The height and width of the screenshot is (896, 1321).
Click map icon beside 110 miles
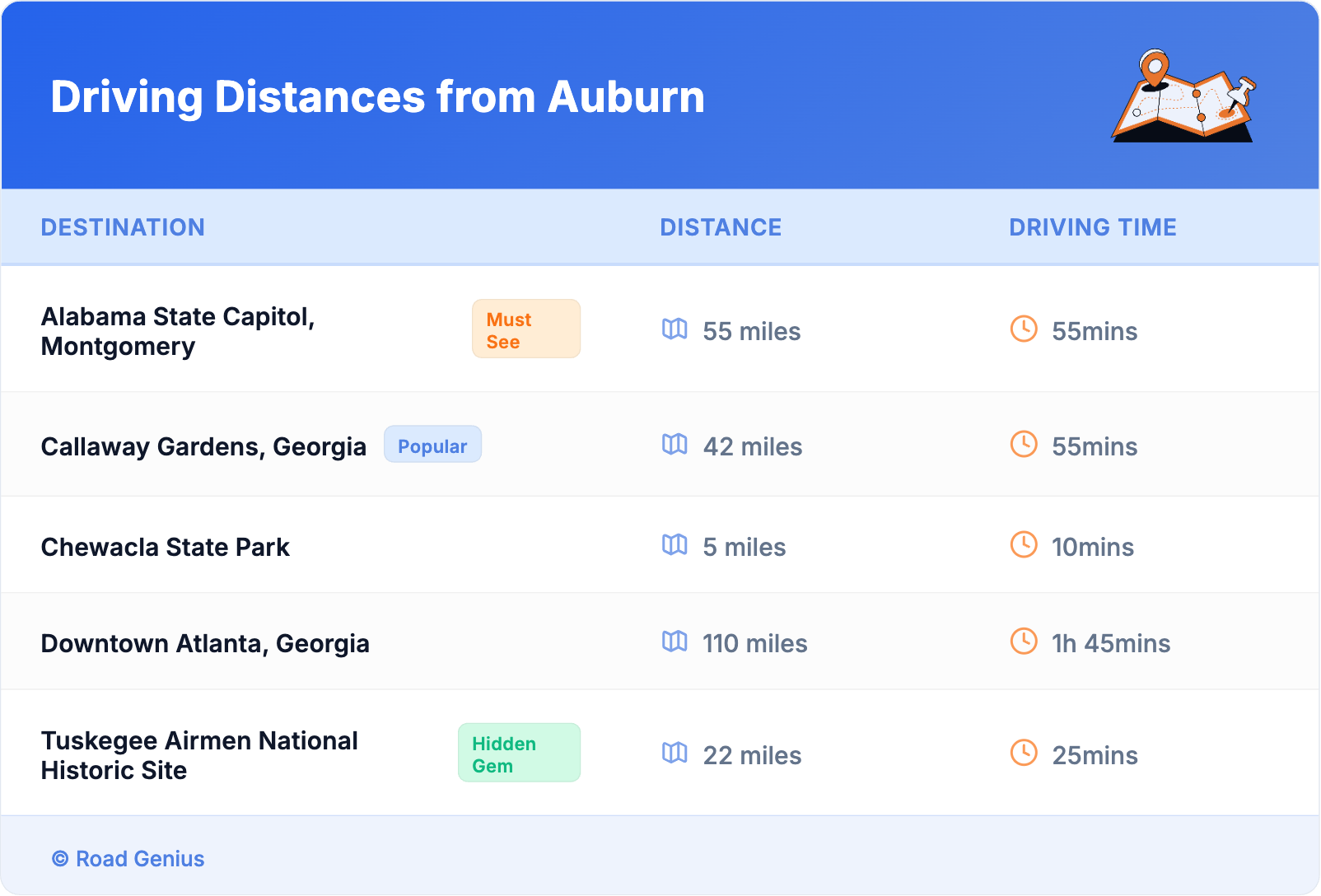click(x=675, y=642)
